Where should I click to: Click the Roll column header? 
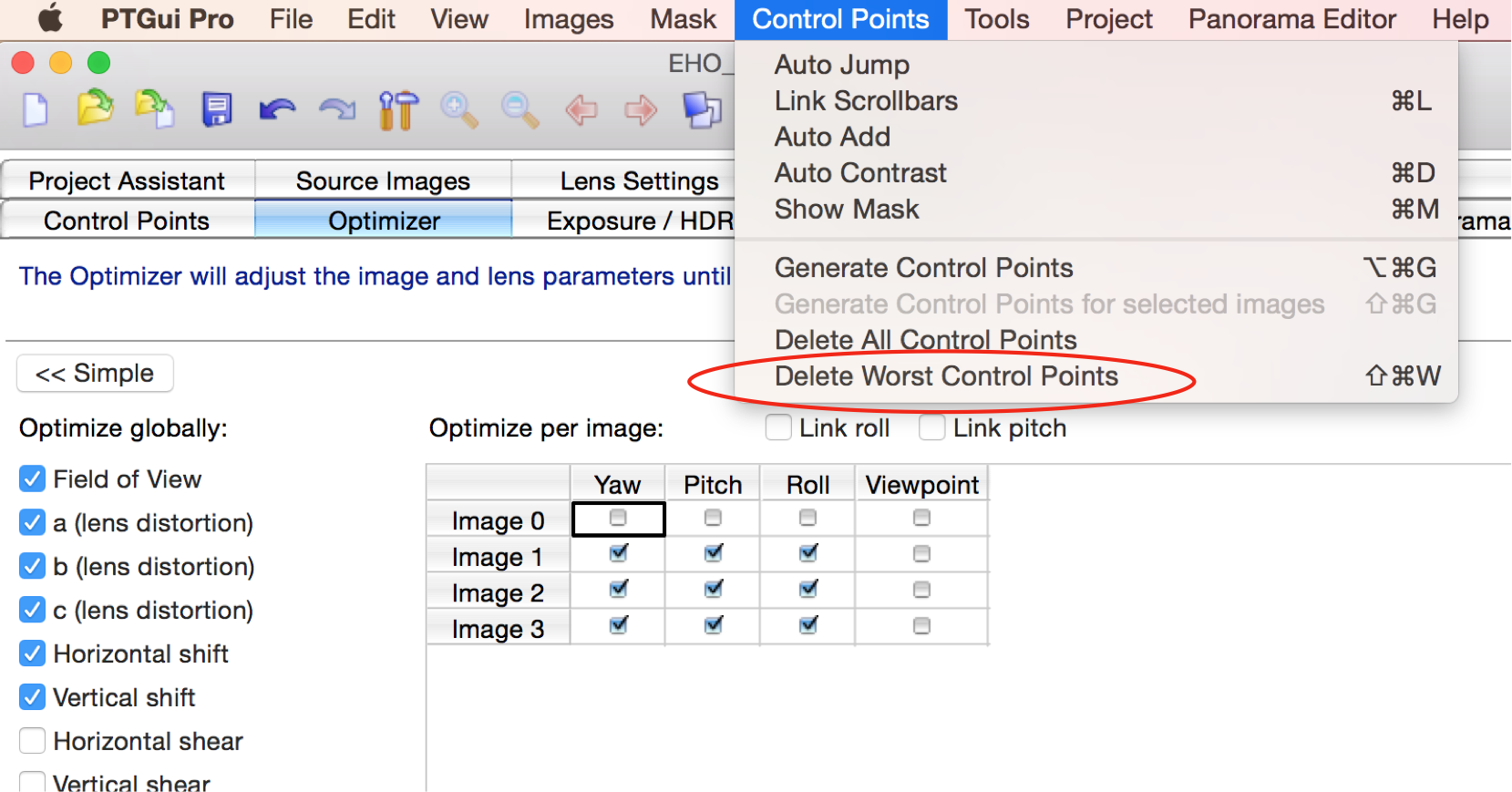pos(808,484)
